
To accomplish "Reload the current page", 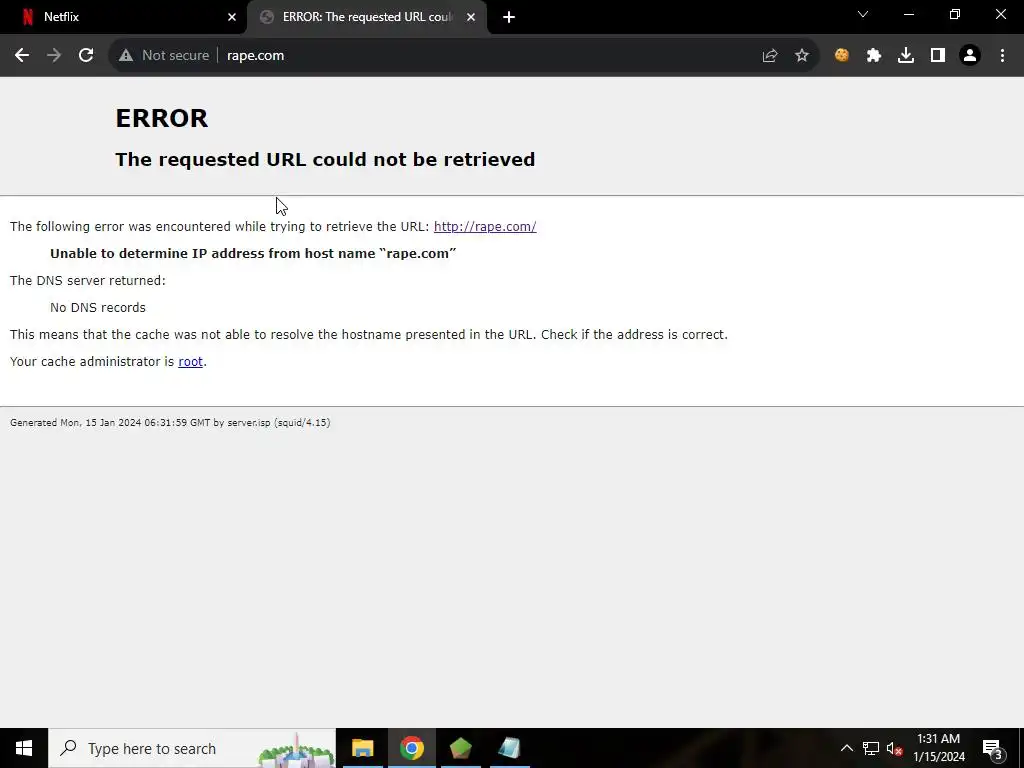I will click(86, 56).
